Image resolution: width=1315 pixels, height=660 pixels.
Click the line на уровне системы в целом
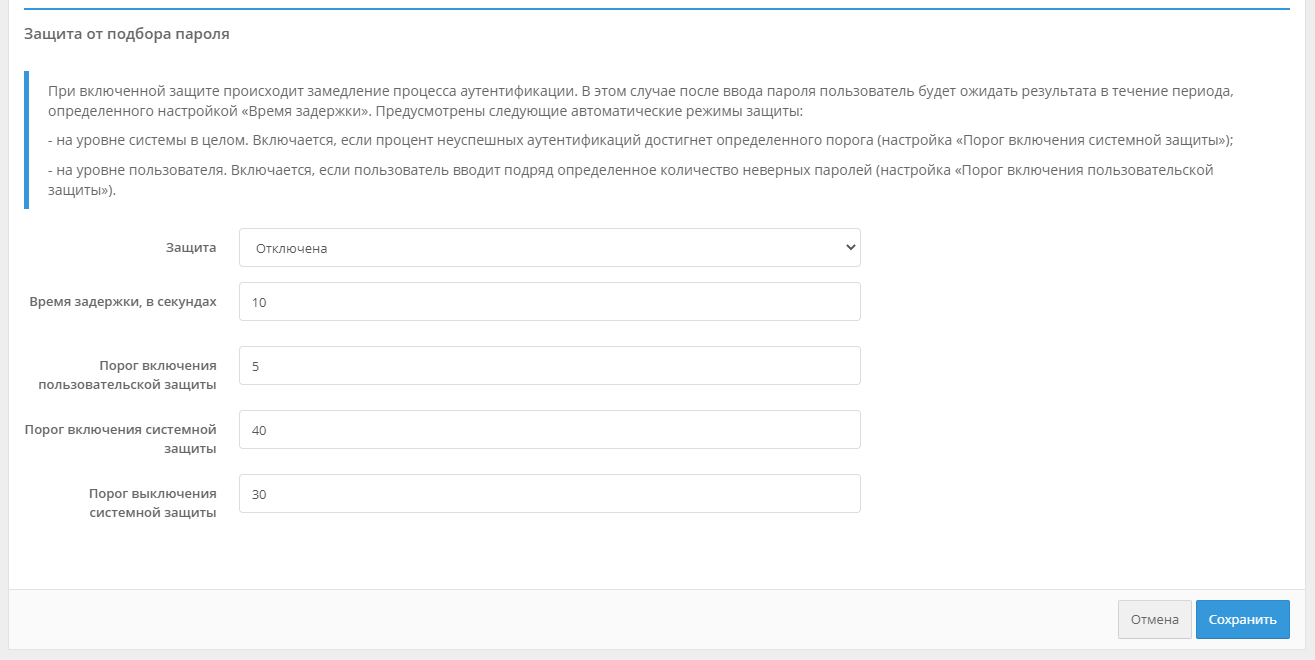641,140
